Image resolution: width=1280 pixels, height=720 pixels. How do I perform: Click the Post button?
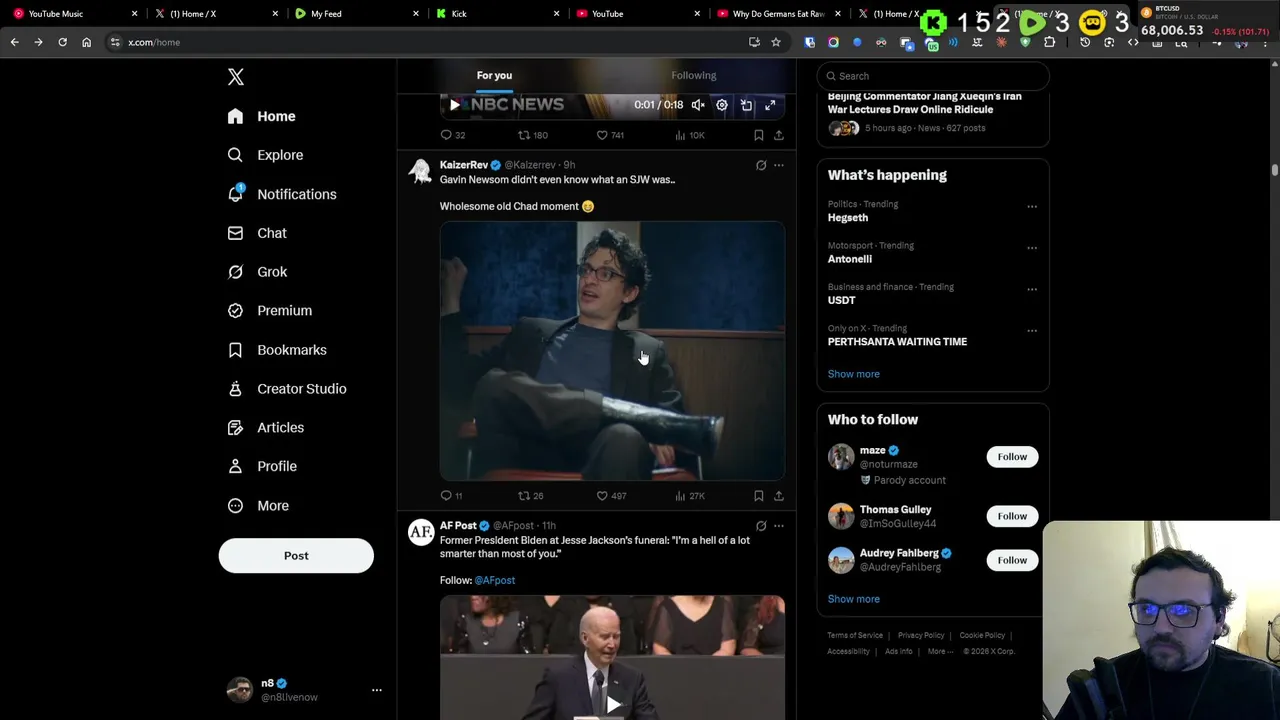pos(296,556)
